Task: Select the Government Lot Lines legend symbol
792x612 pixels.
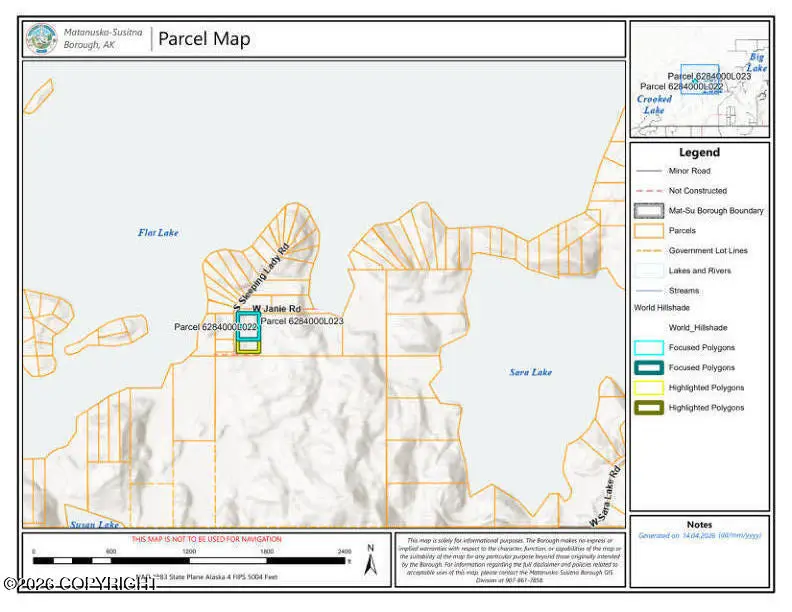Action: point(648,251)
